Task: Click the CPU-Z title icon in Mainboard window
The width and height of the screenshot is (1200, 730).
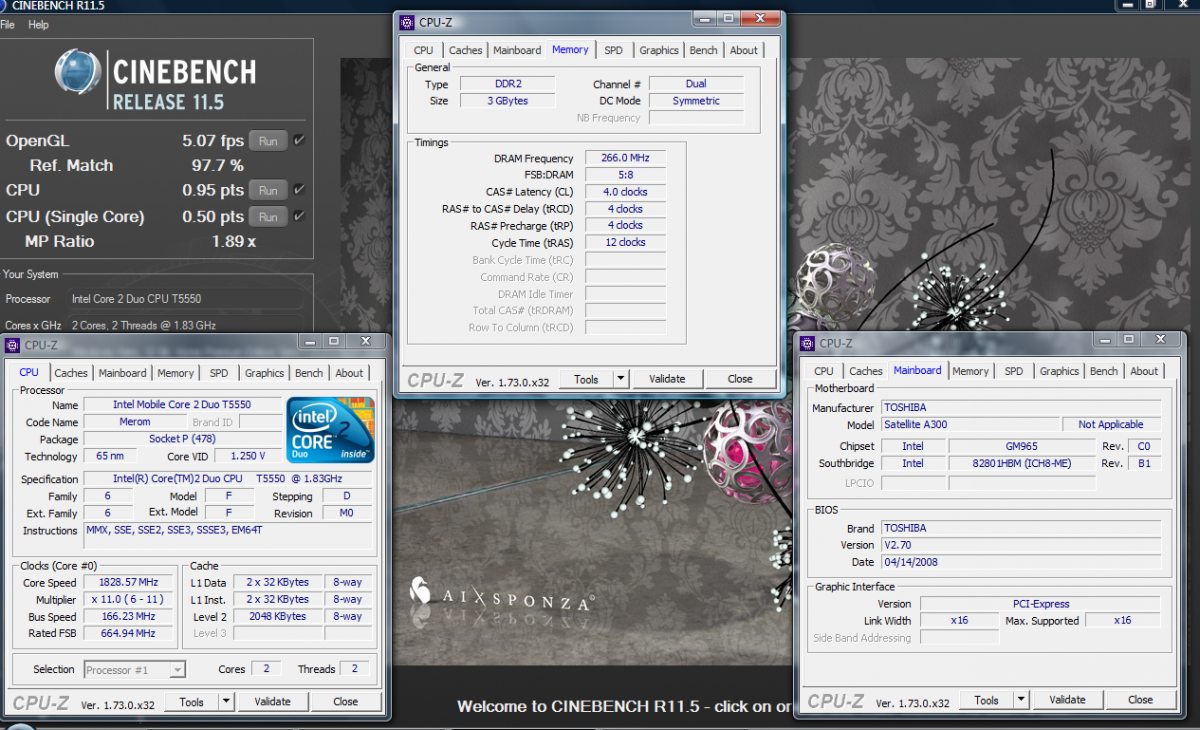Action: (x=806, y=343)
